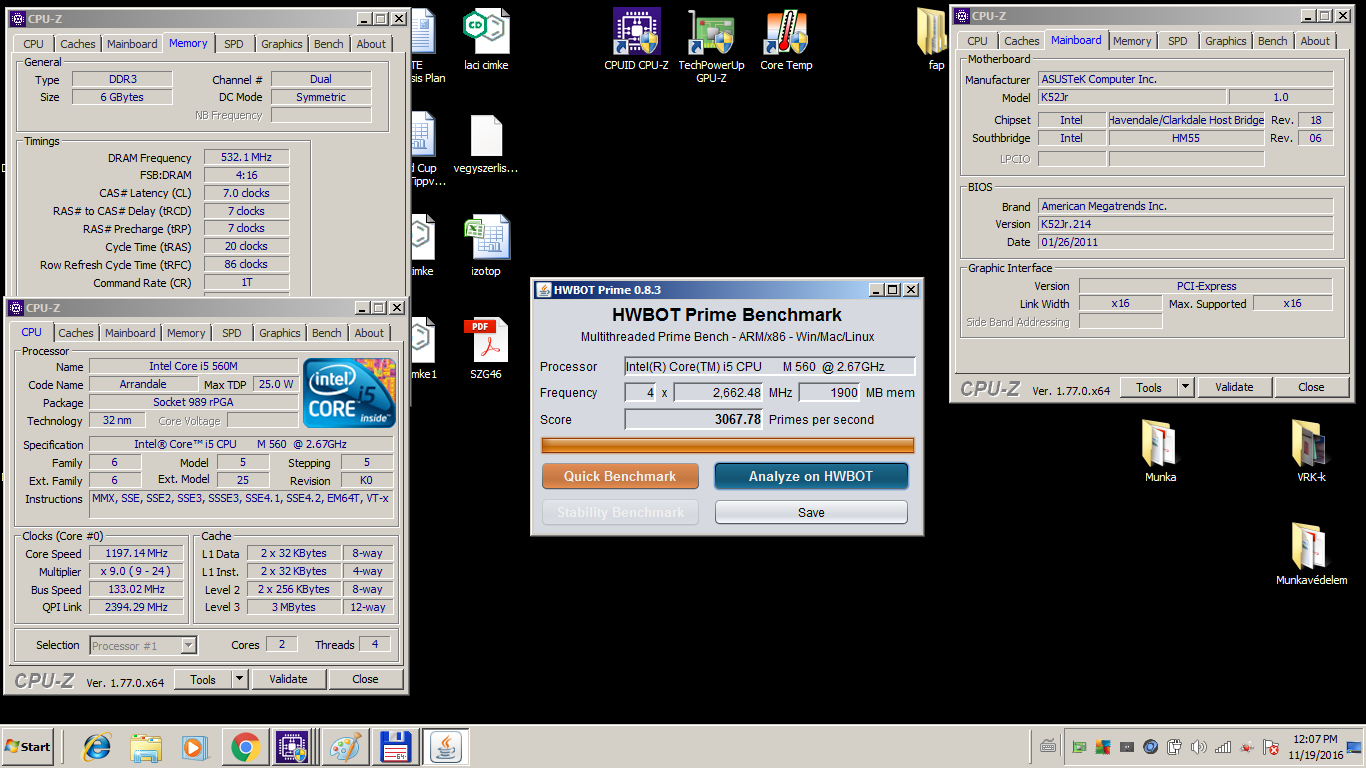Screen dimensions: 1366x768
Task: Expand the Tools dropdown arrow in the Mainboard window
Action: pos(1185,387)
